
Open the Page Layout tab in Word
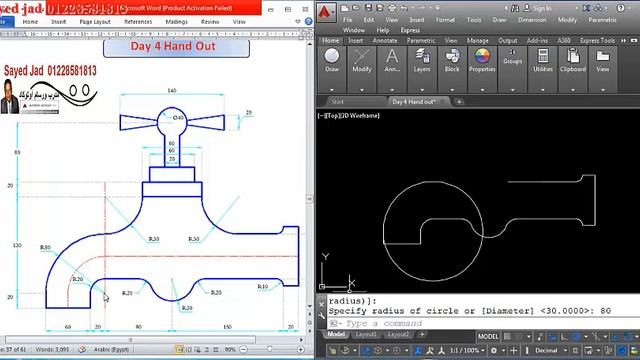pyautogui.click(x=95, y=22)
